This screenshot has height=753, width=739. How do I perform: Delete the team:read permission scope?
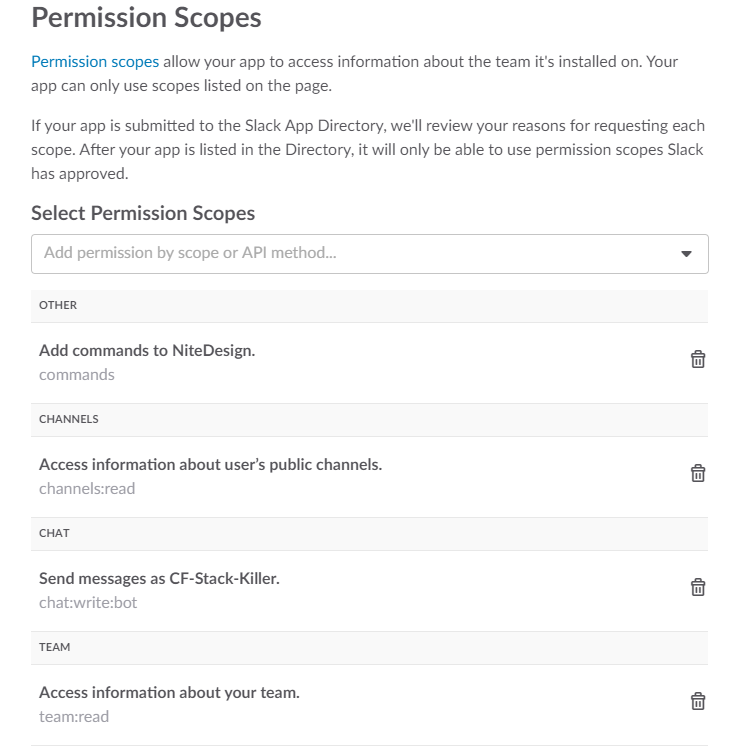(x=698, y=702)
